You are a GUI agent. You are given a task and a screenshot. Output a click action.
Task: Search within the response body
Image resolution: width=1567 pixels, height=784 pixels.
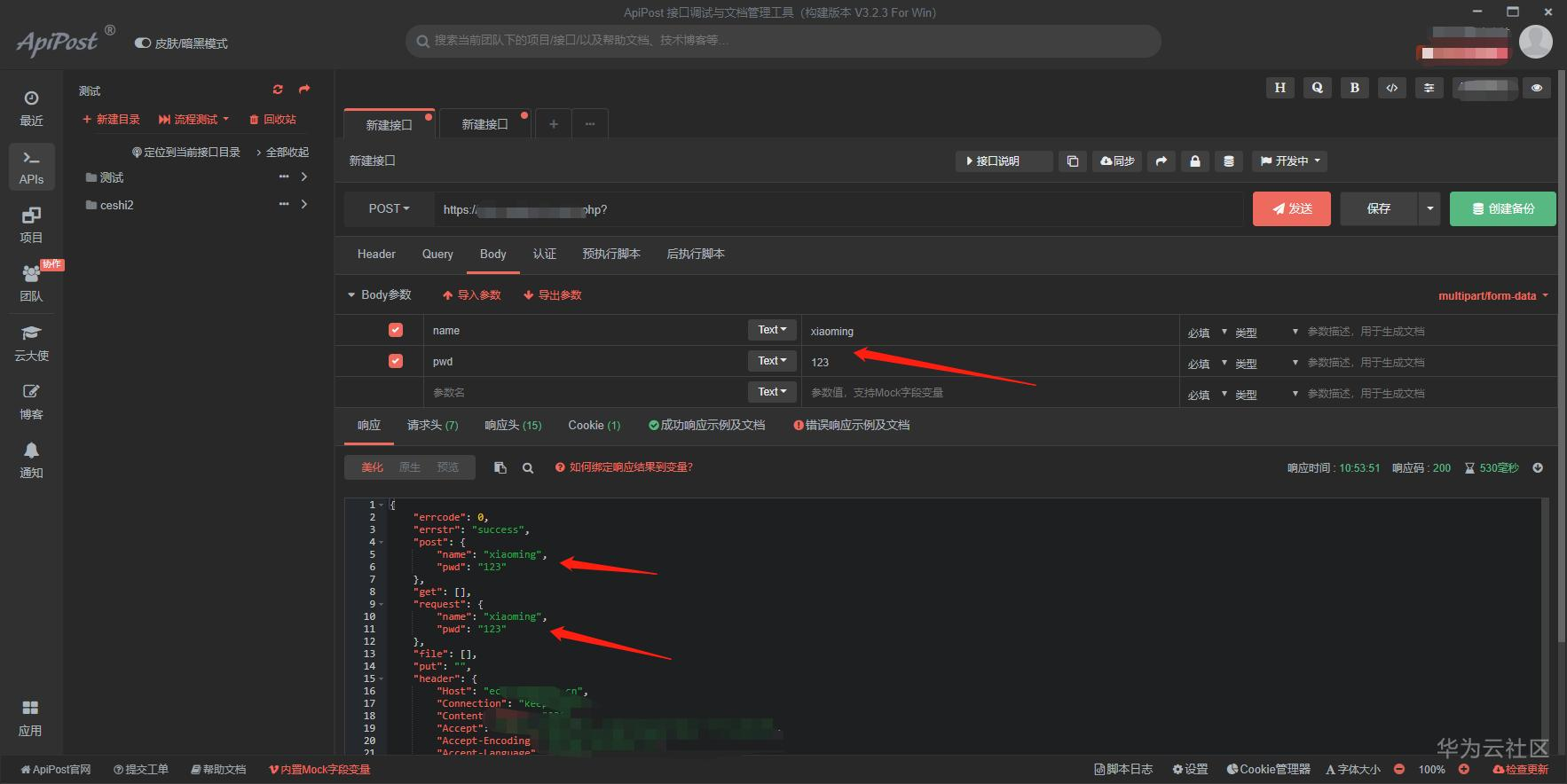528,467
